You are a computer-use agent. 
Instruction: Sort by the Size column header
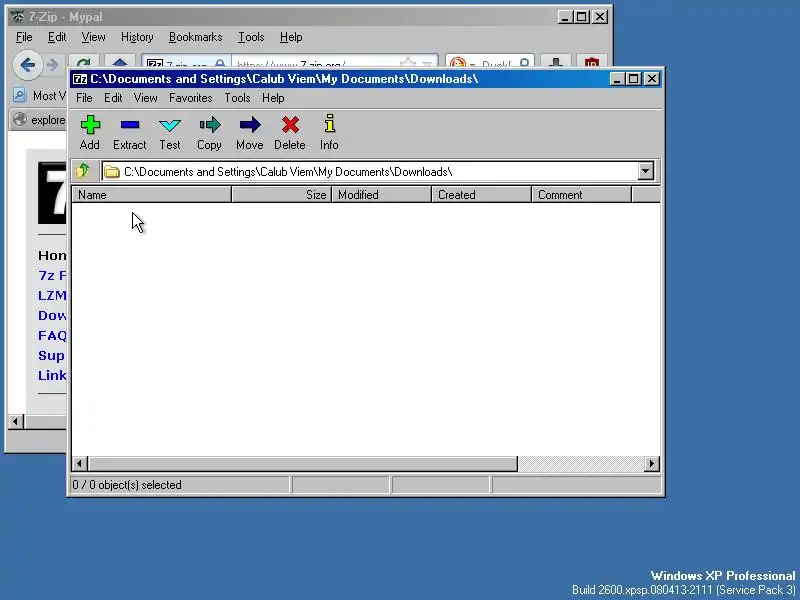(282, 195)
